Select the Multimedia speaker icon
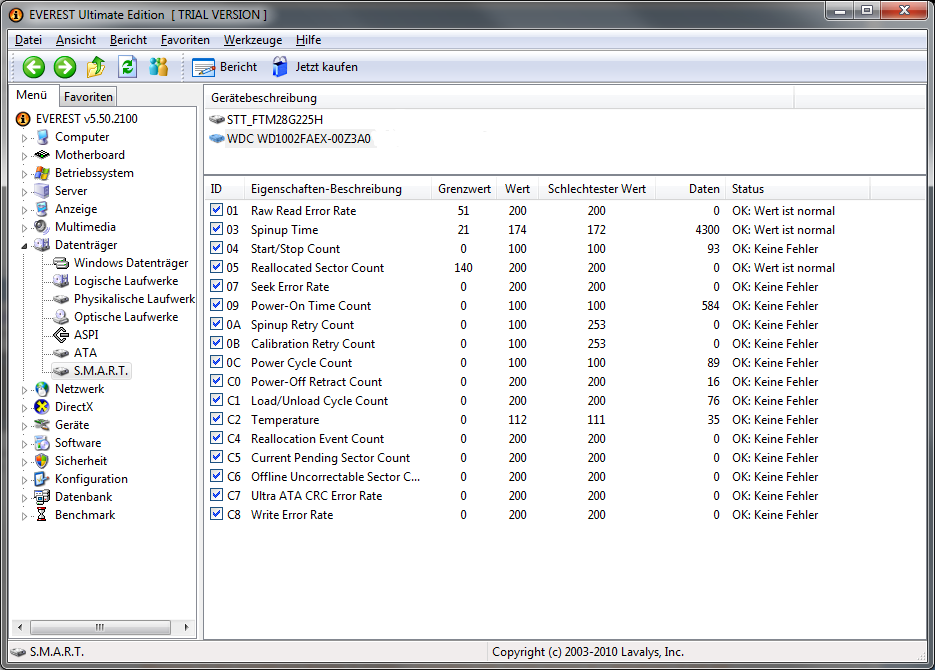Viewport: 935px width, 670px height. tap(42, 227)
